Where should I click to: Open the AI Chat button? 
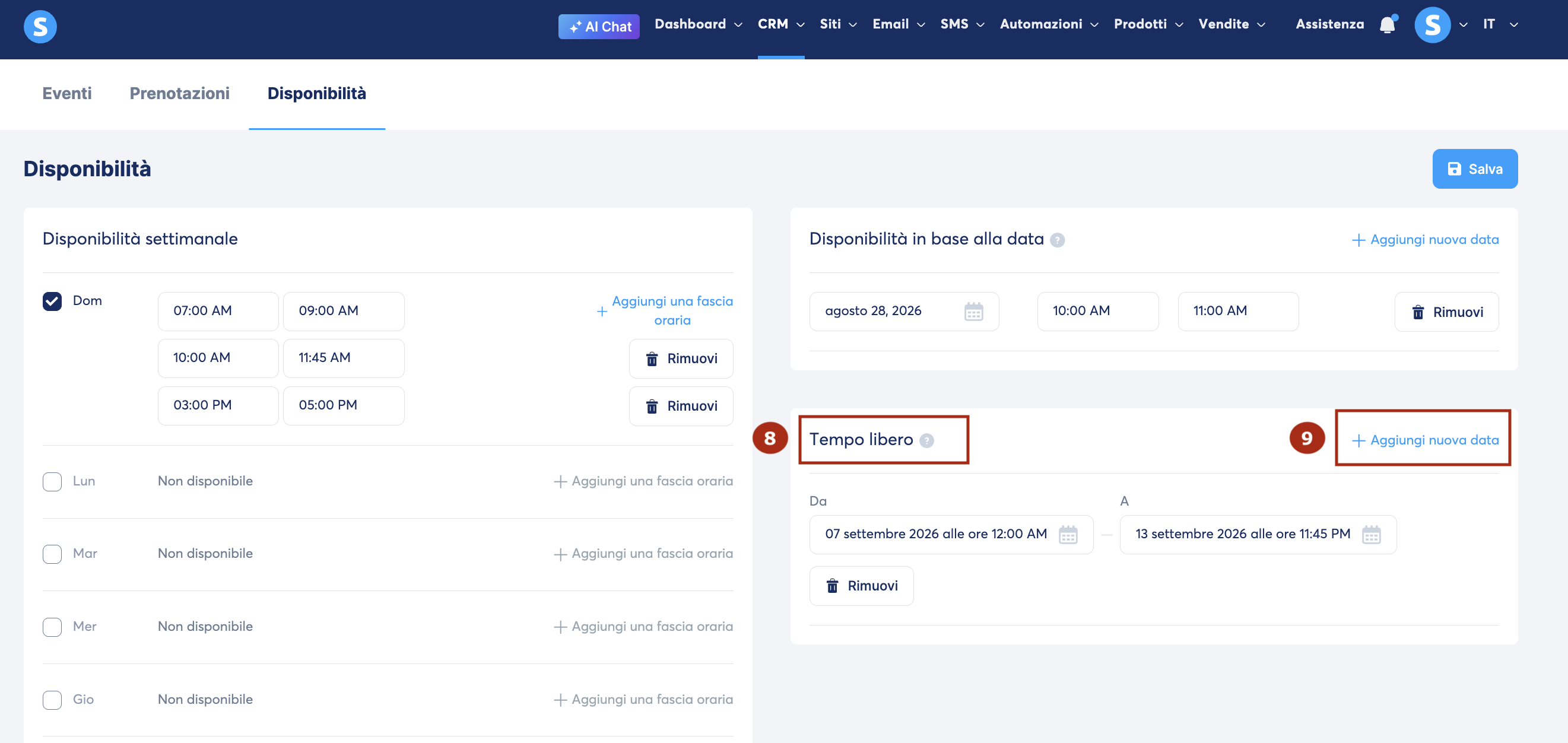coord(599,26)
